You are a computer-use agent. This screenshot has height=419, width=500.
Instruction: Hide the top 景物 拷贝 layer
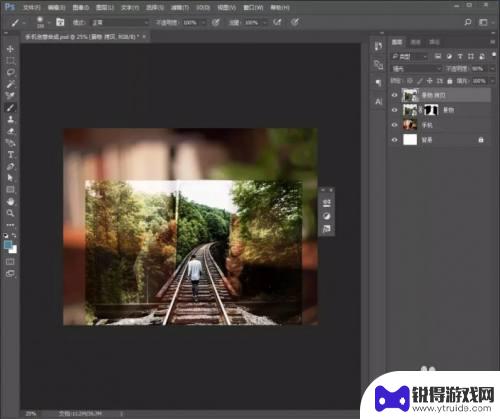[x=395, y=95]
